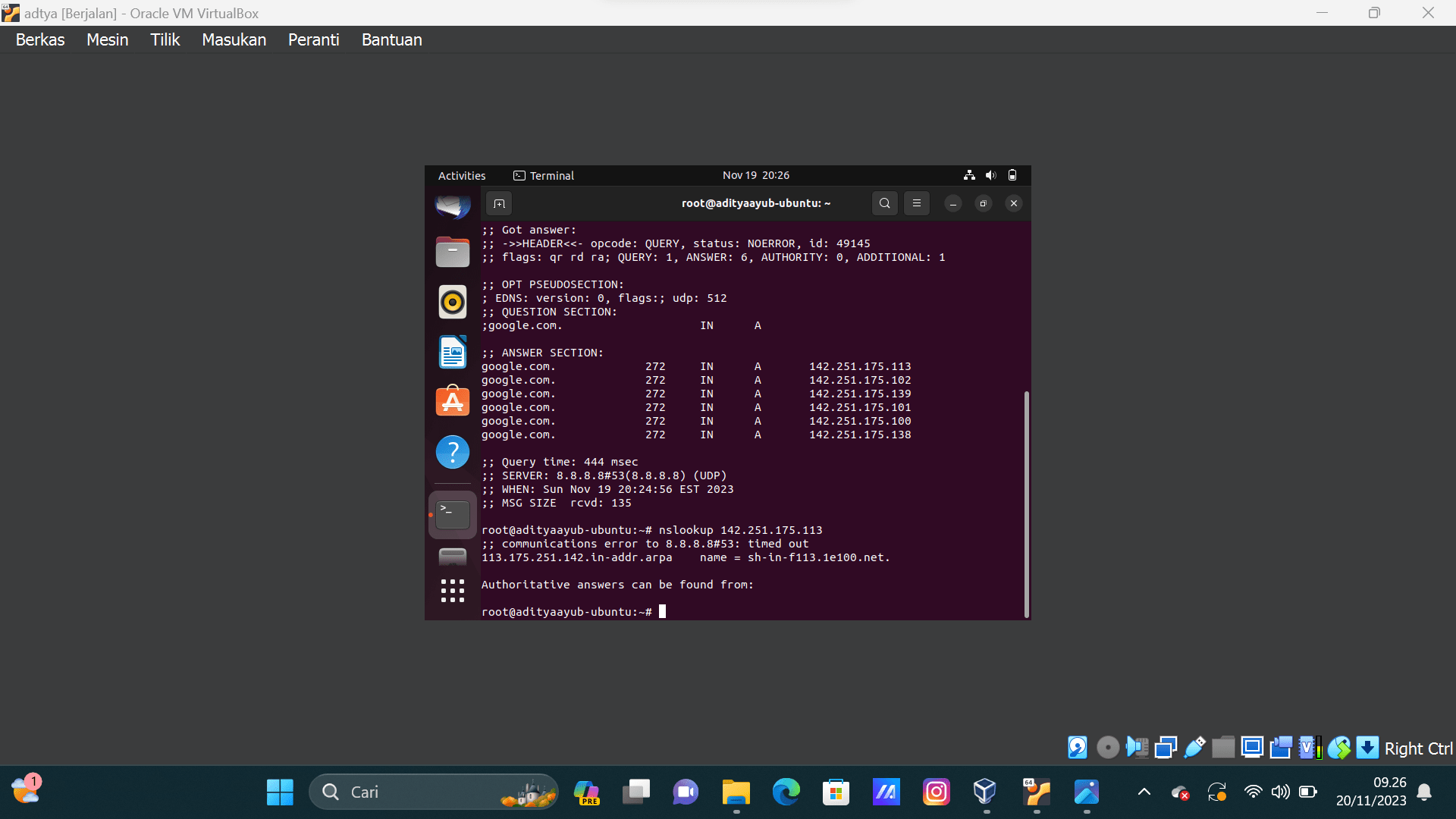Open Microsoft Store from the taskbar
Image resolution: width=1456 pixels, height=819 pixels.
[836, 792]
